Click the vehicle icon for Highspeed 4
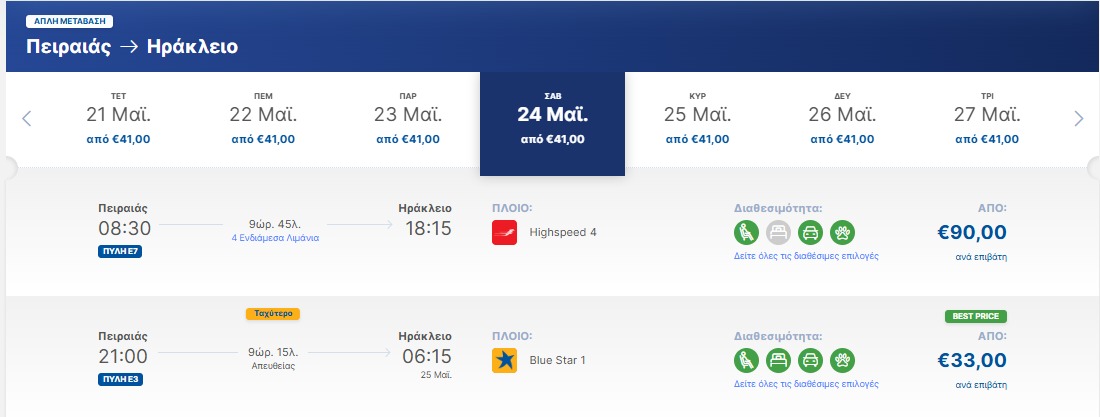Viewport: 1100px width, 417px height. [810, 232]
